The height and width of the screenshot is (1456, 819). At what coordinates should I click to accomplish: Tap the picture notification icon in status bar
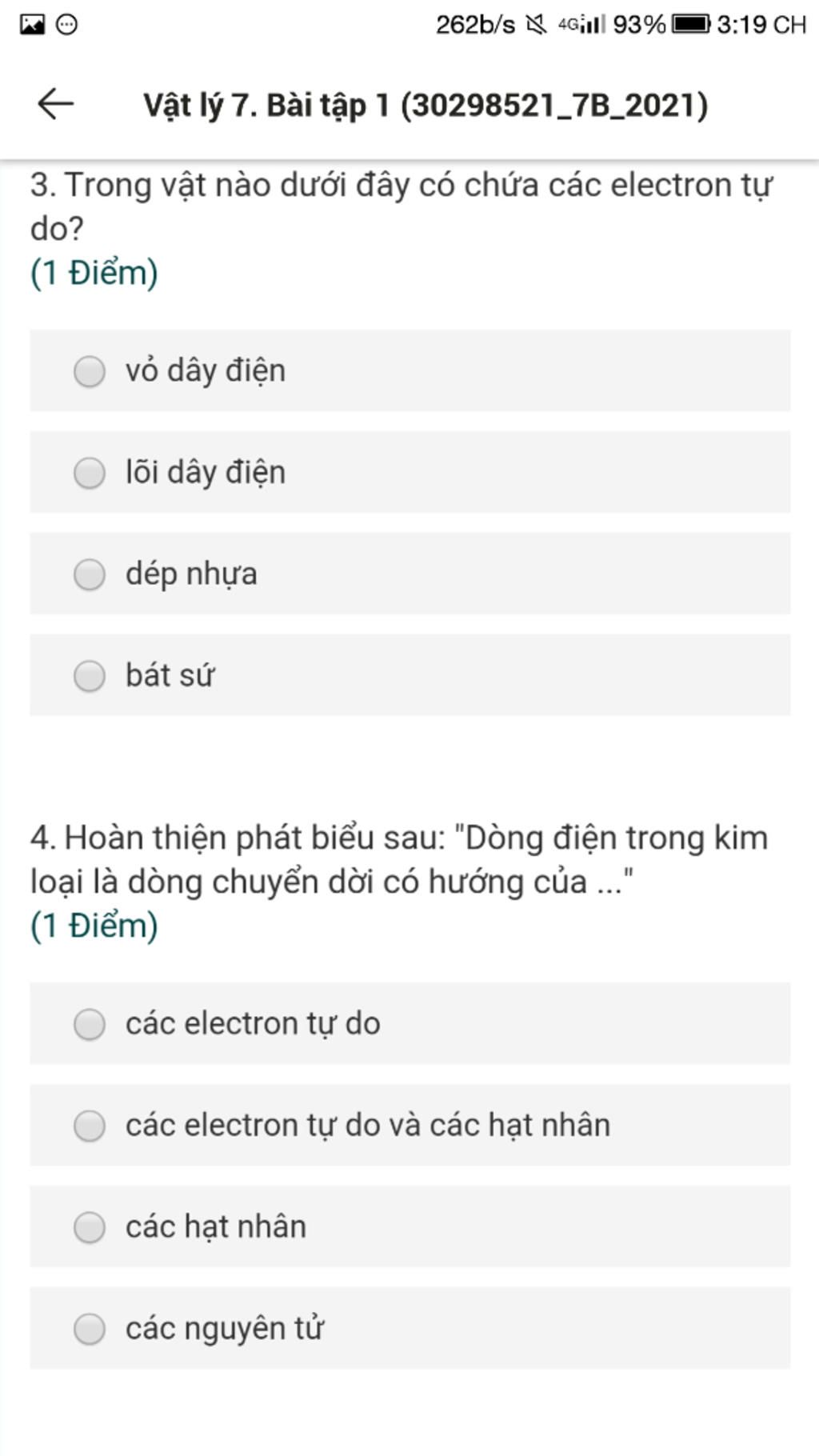coord(32,25)
